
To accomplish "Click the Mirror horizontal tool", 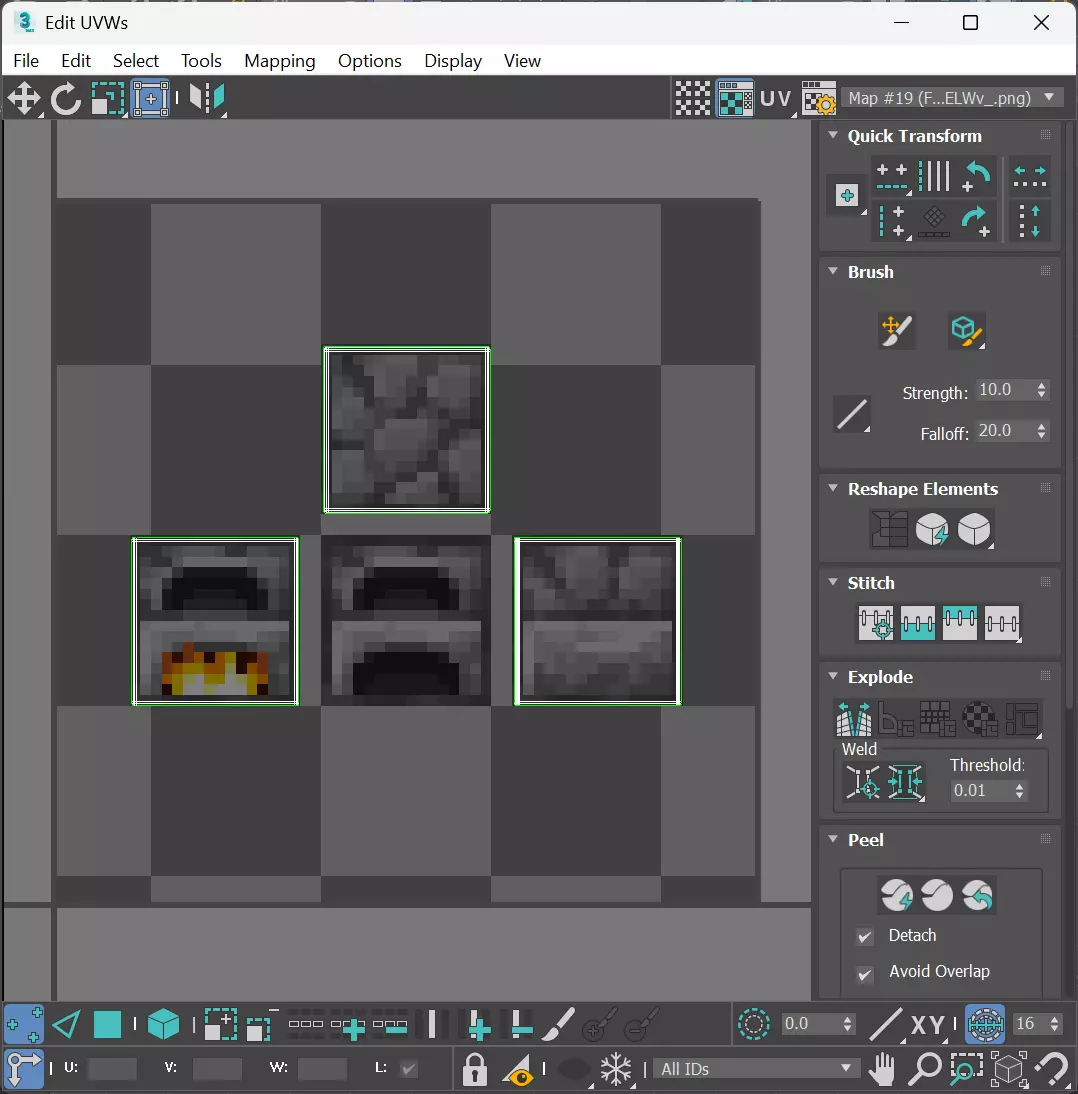I will [207, 98].
